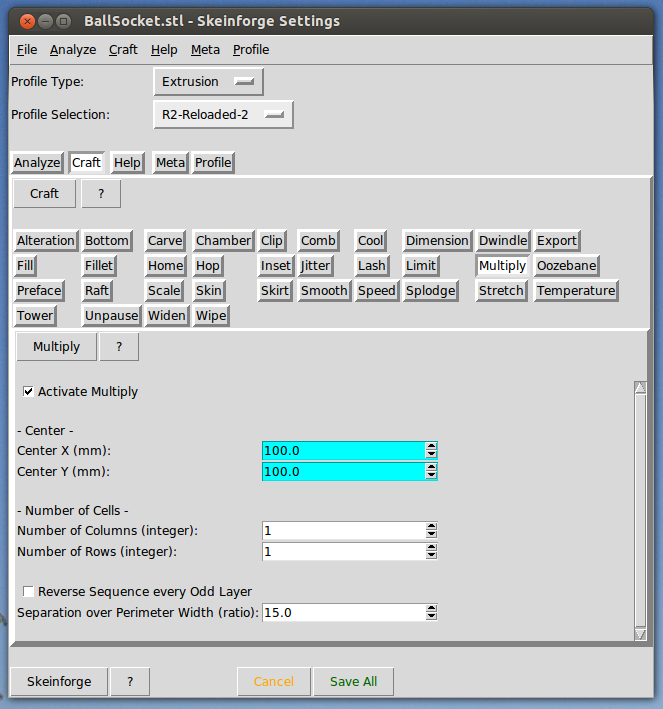Click the Separation over Perimeter Width field
This screenshot has height=709, width=663.
(x=350, y=613)
